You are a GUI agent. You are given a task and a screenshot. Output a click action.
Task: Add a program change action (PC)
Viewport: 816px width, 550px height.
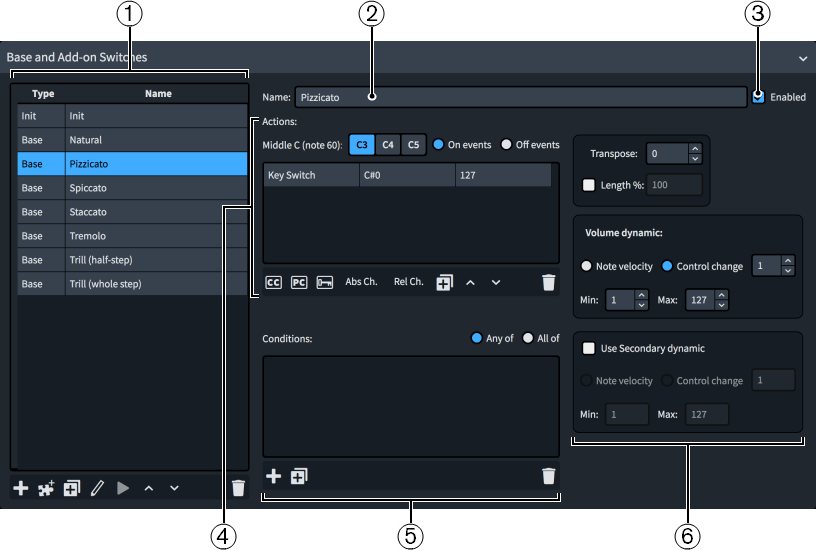click(x=299, y=283)
